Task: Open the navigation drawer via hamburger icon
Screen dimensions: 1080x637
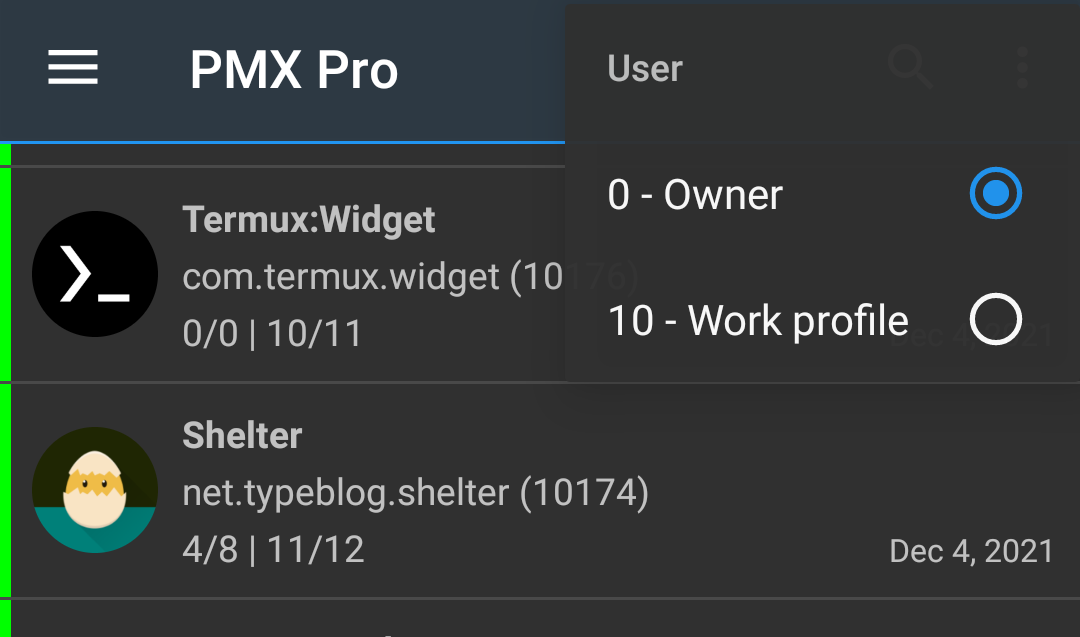Action: point(72,68)
